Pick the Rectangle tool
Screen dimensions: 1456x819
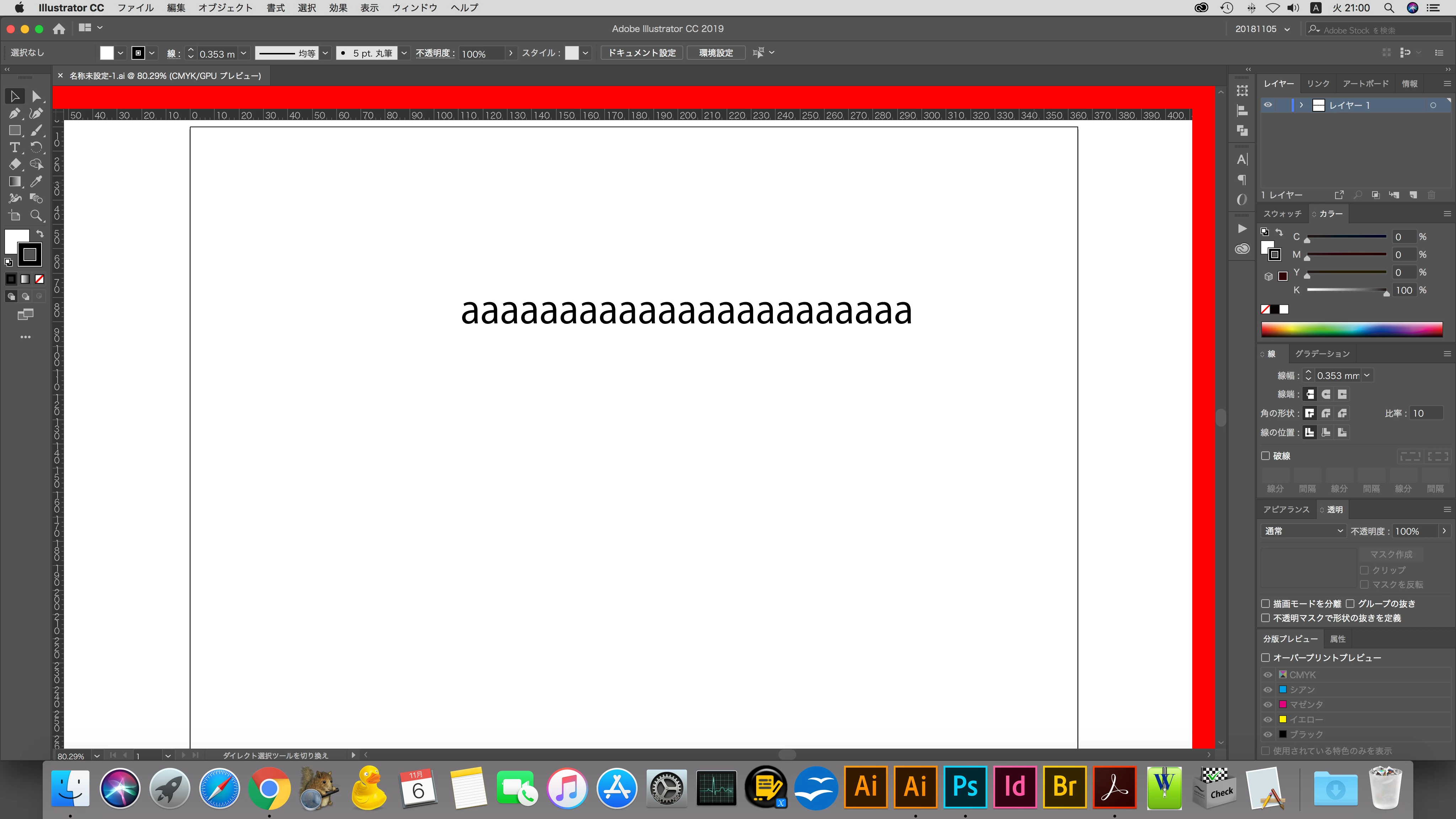(x=15, y=130)
